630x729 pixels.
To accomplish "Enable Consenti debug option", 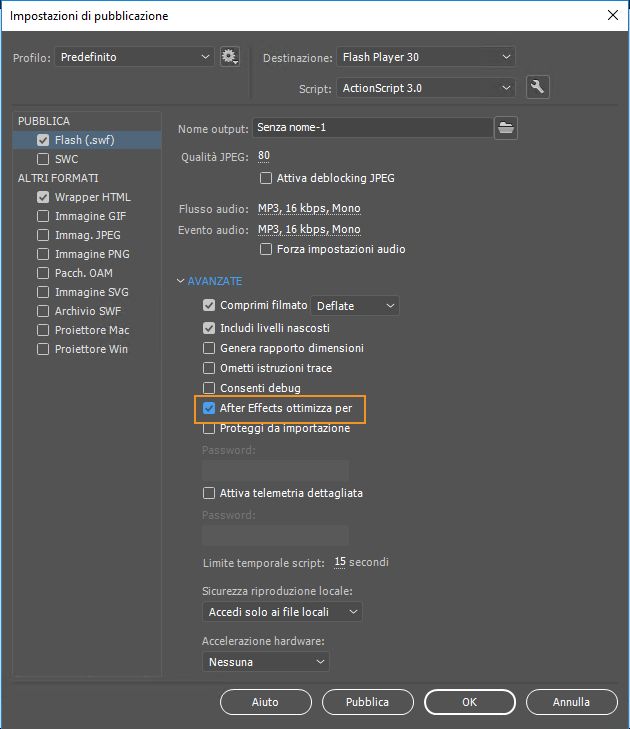I will pos(209,388).
